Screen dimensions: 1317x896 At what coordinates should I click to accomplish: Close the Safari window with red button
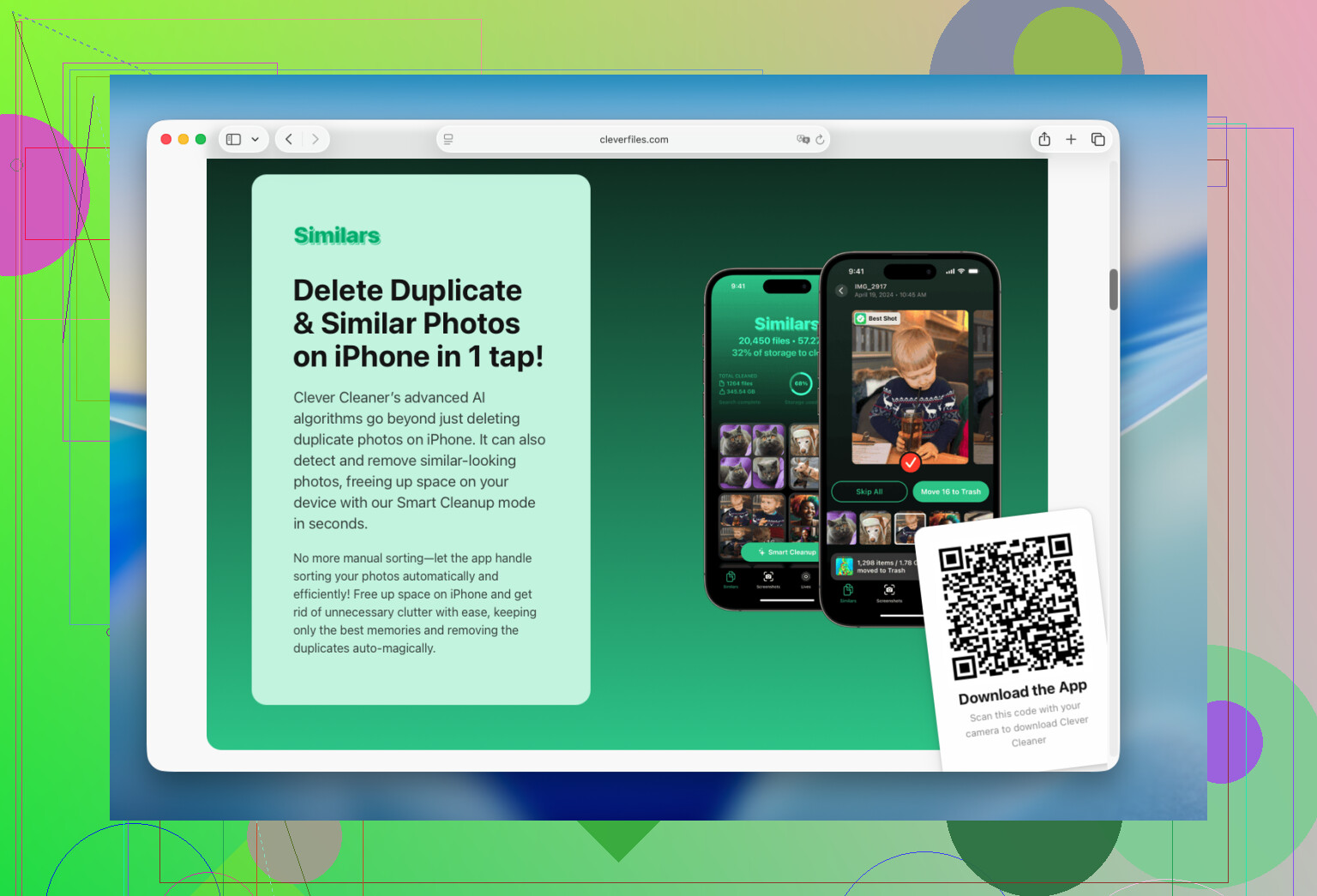[166, 139]
